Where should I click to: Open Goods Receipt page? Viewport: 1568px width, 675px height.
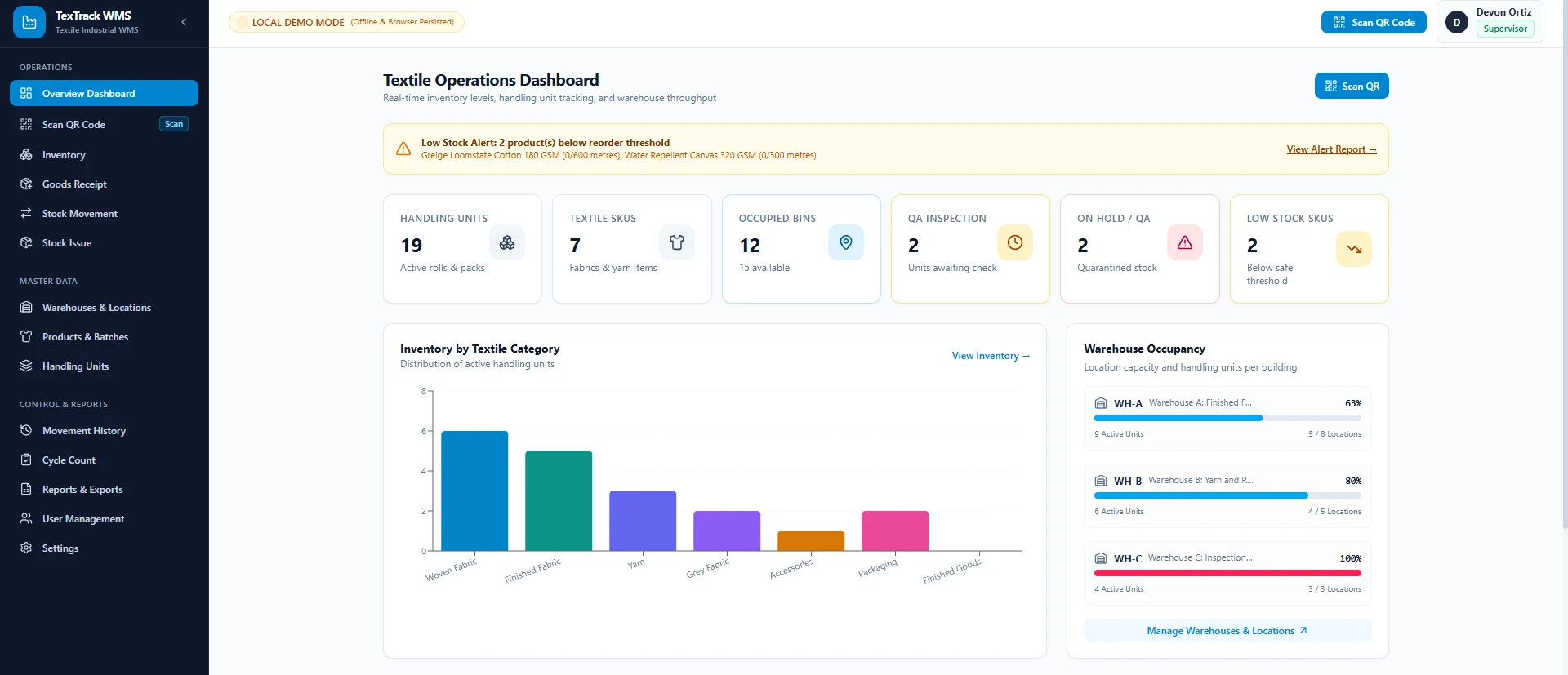(x=104, y=184)
